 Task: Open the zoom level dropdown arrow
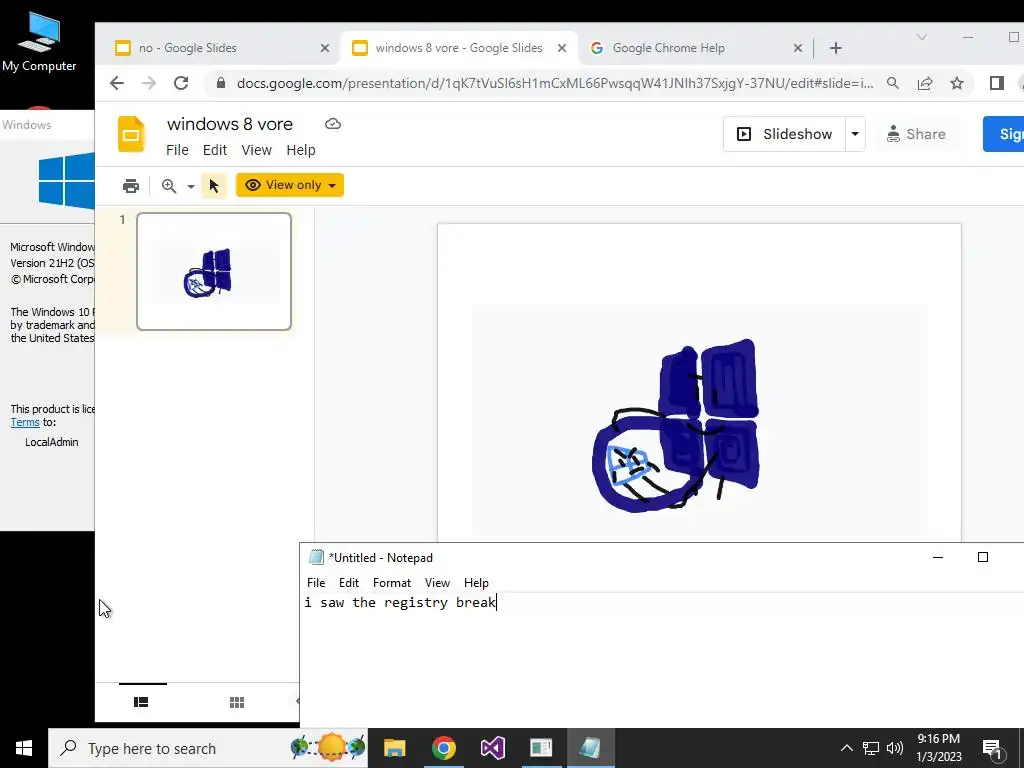pyautogui.click(x=191, y=187)
